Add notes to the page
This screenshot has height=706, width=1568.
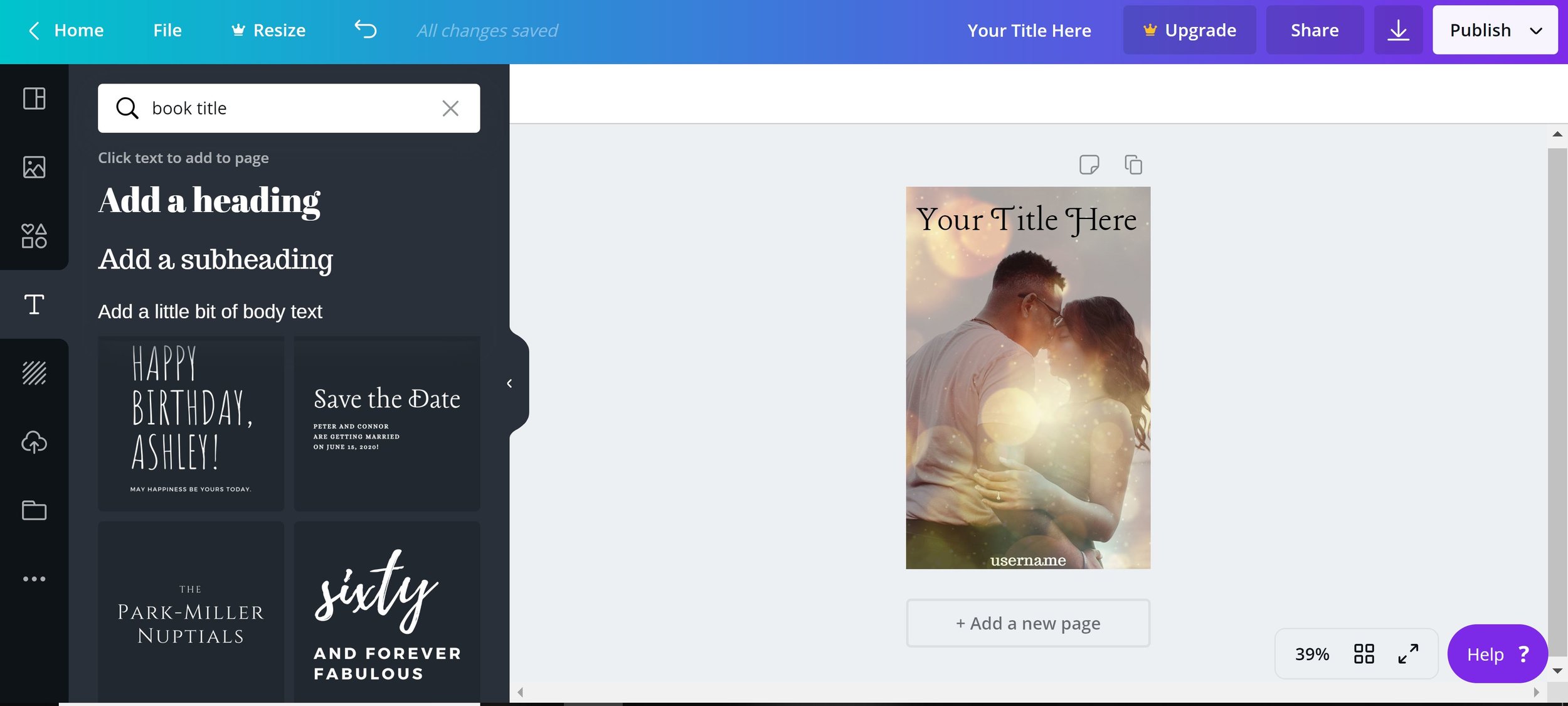click(1089, 165)
